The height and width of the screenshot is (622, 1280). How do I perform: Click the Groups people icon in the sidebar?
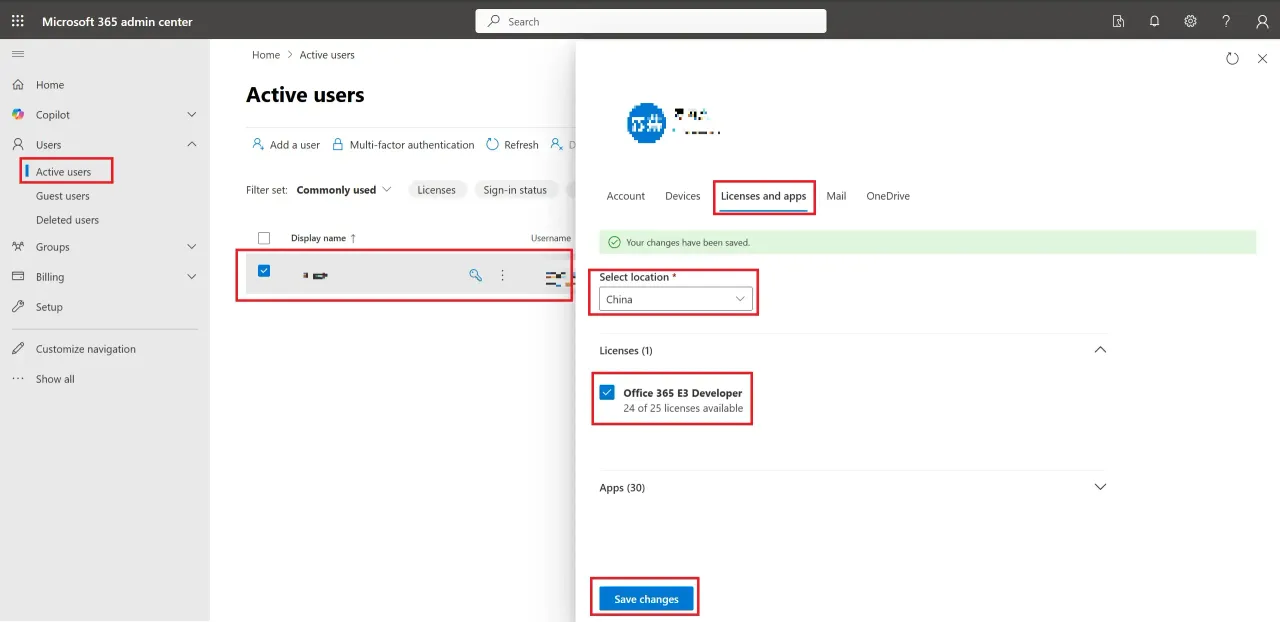tap(18, 247)
